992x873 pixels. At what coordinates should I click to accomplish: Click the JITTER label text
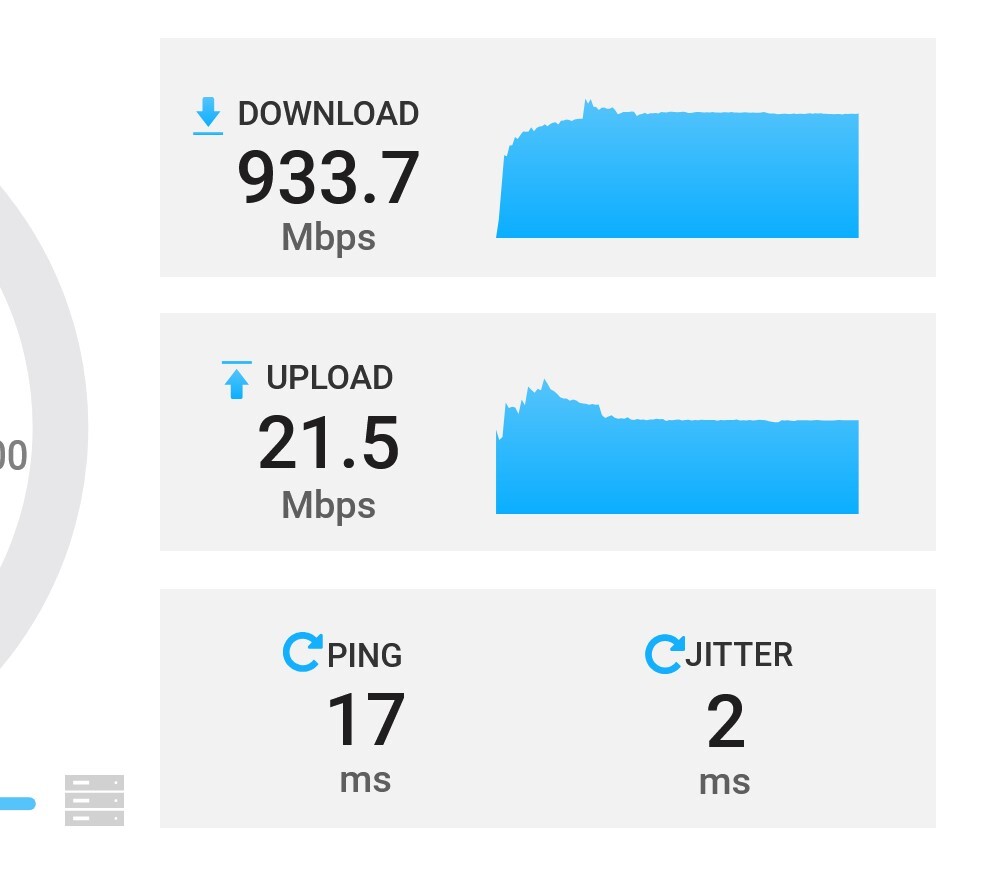coord(739,654)
